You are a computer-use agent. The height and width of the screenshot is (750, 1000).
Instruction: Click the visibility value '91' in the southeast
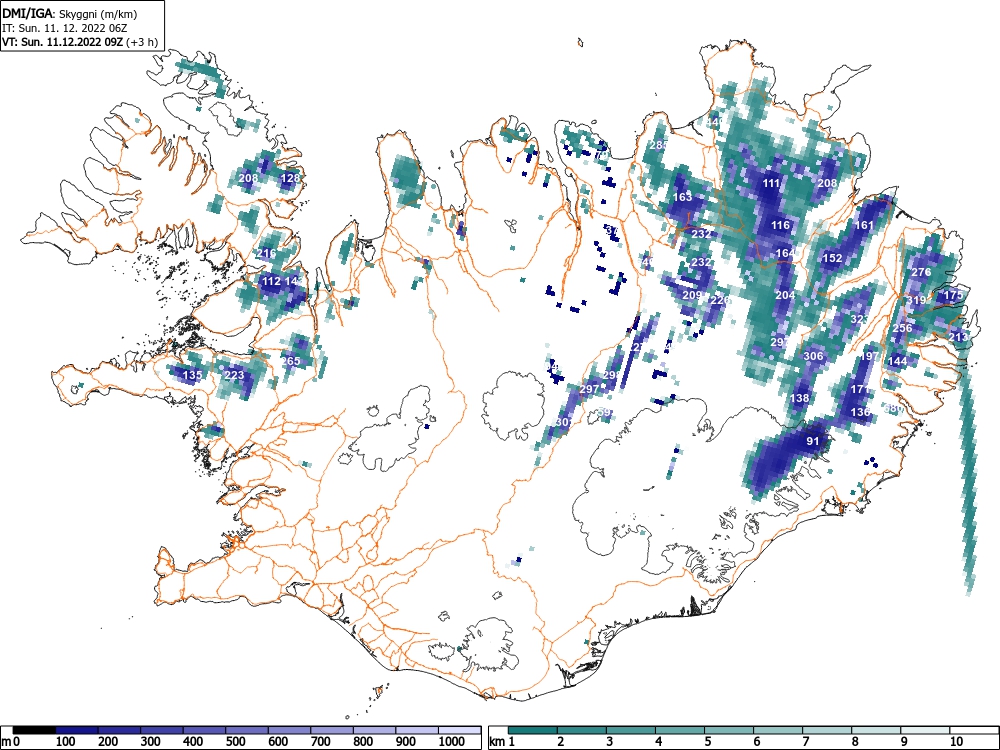click(x=812, y=441)
